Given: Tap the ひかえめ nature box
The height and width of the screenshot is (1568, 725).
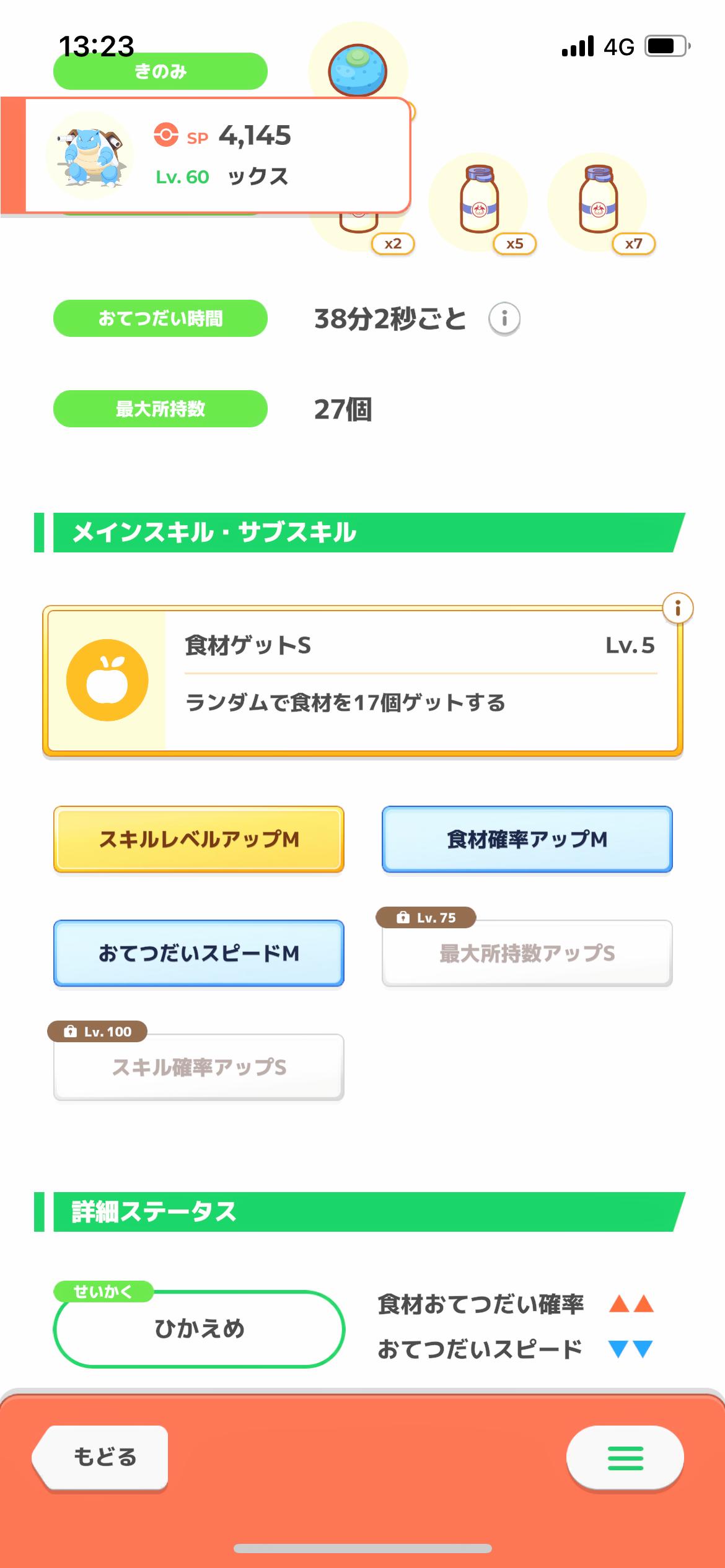Looking at the screenshot, I should 199,1328.
